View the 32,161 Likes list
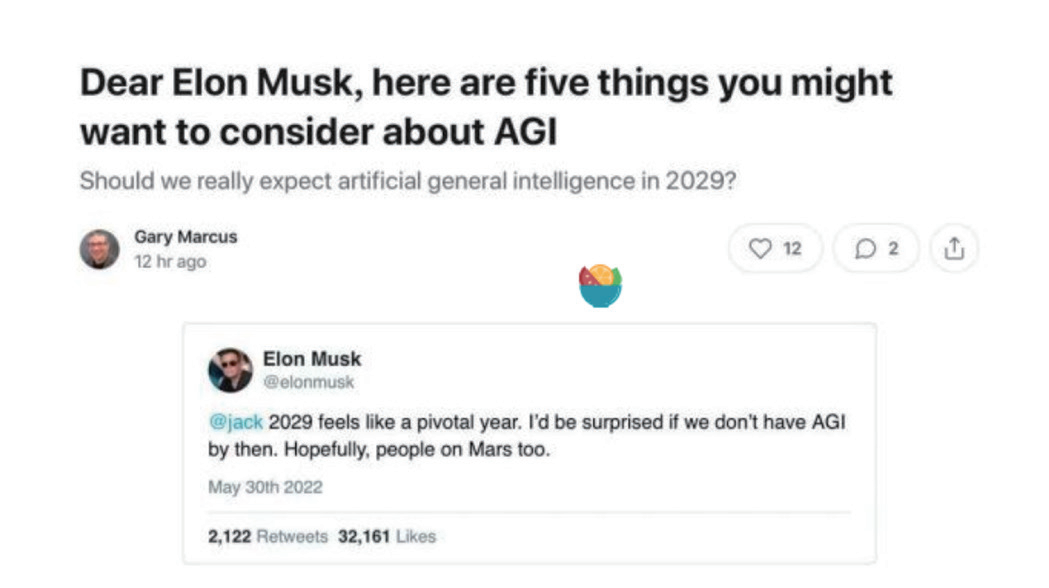 (387, 537)
